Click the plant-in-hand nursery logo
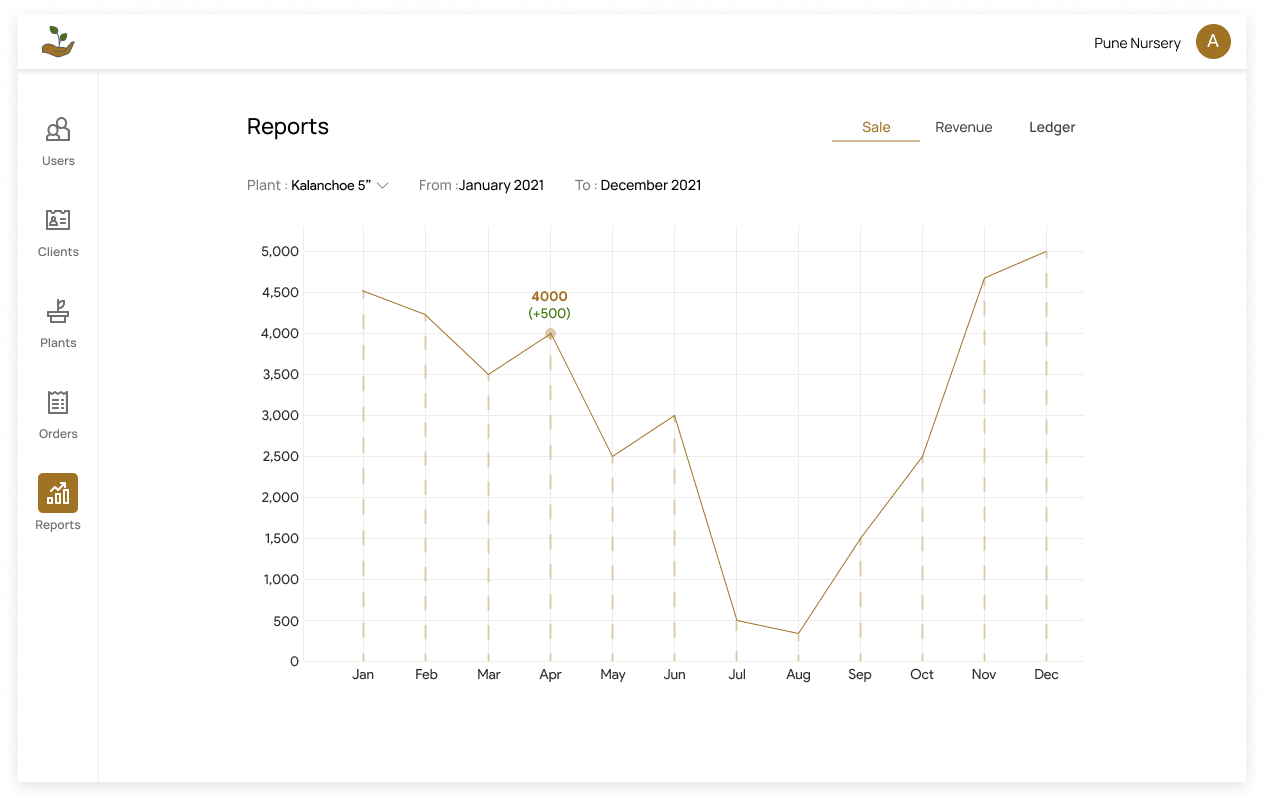 (58, 42)
